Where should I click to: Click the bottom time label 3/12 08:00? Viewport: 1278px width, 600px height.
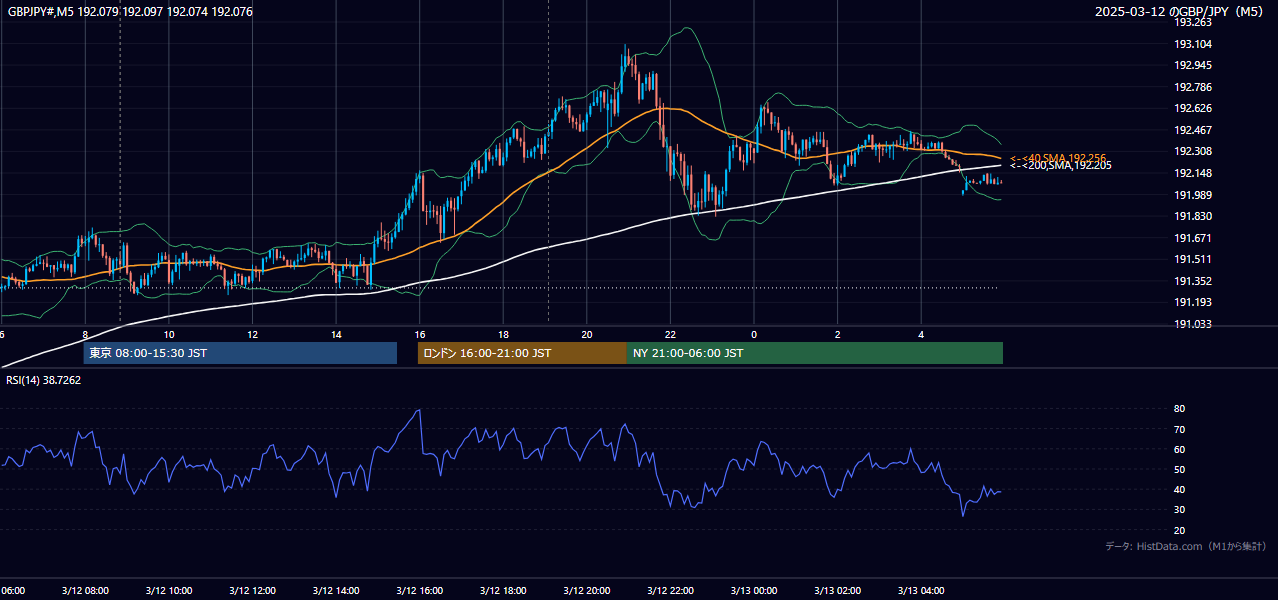coord(85,590)
